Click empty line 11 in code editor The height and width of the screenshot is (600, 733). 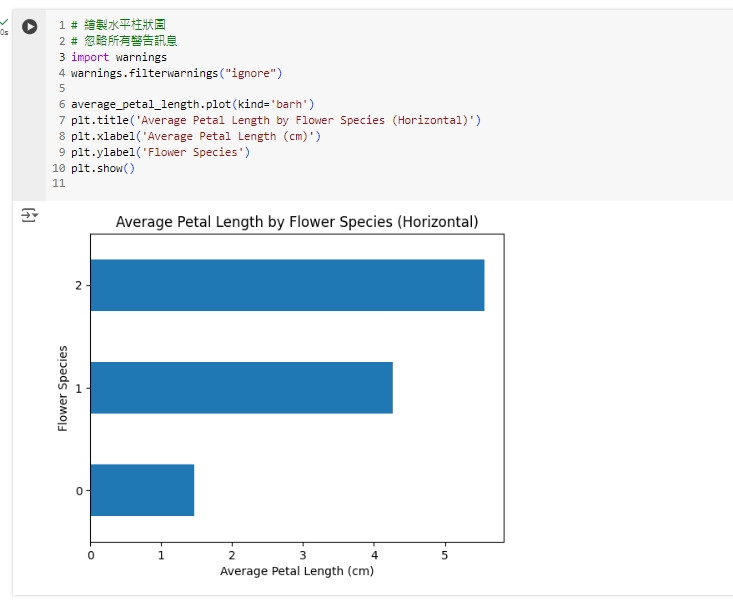200,184
